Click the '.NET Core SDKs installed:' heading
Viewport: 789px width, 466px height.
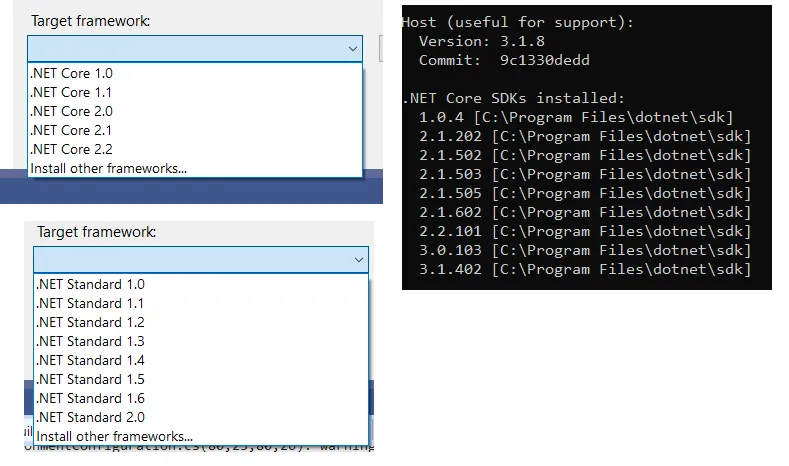[513, 98]
